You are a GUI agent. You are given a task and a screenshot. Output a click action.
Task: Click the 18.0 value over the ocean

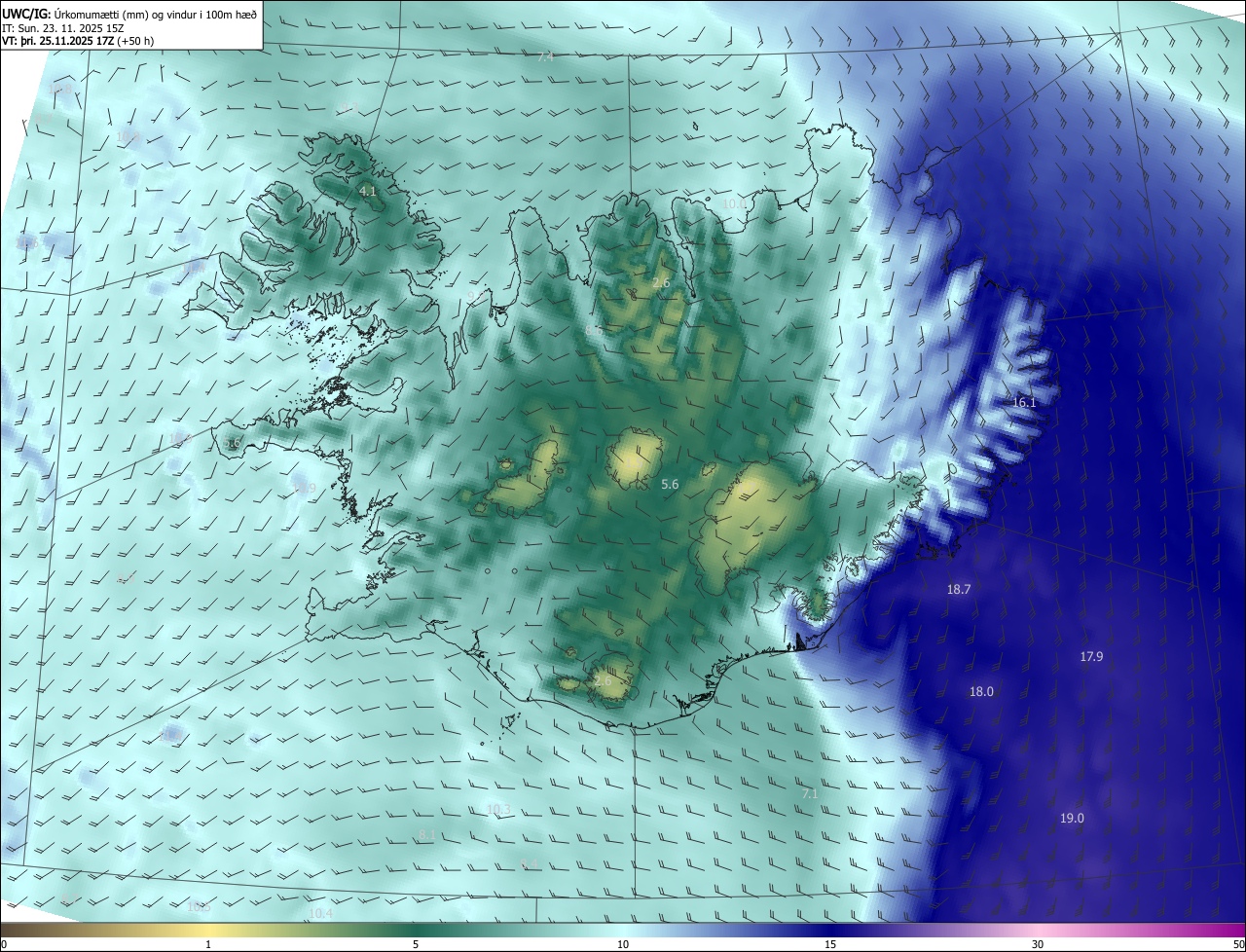[981, 692]
